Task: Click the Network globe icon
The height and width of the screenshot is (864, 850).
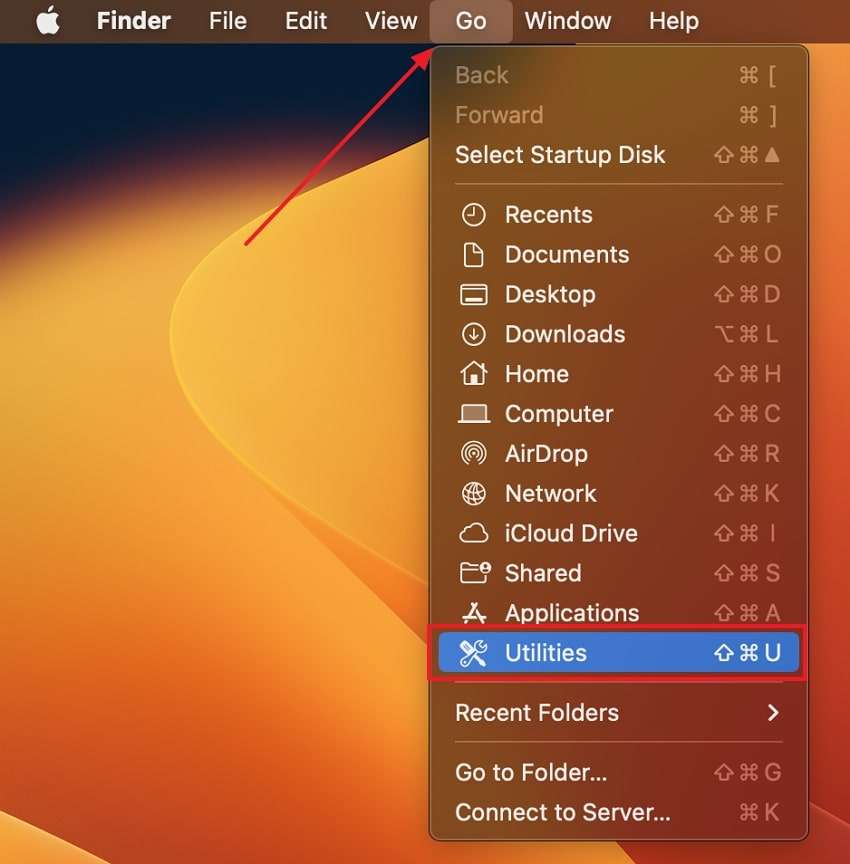Action: click(473, 493)
